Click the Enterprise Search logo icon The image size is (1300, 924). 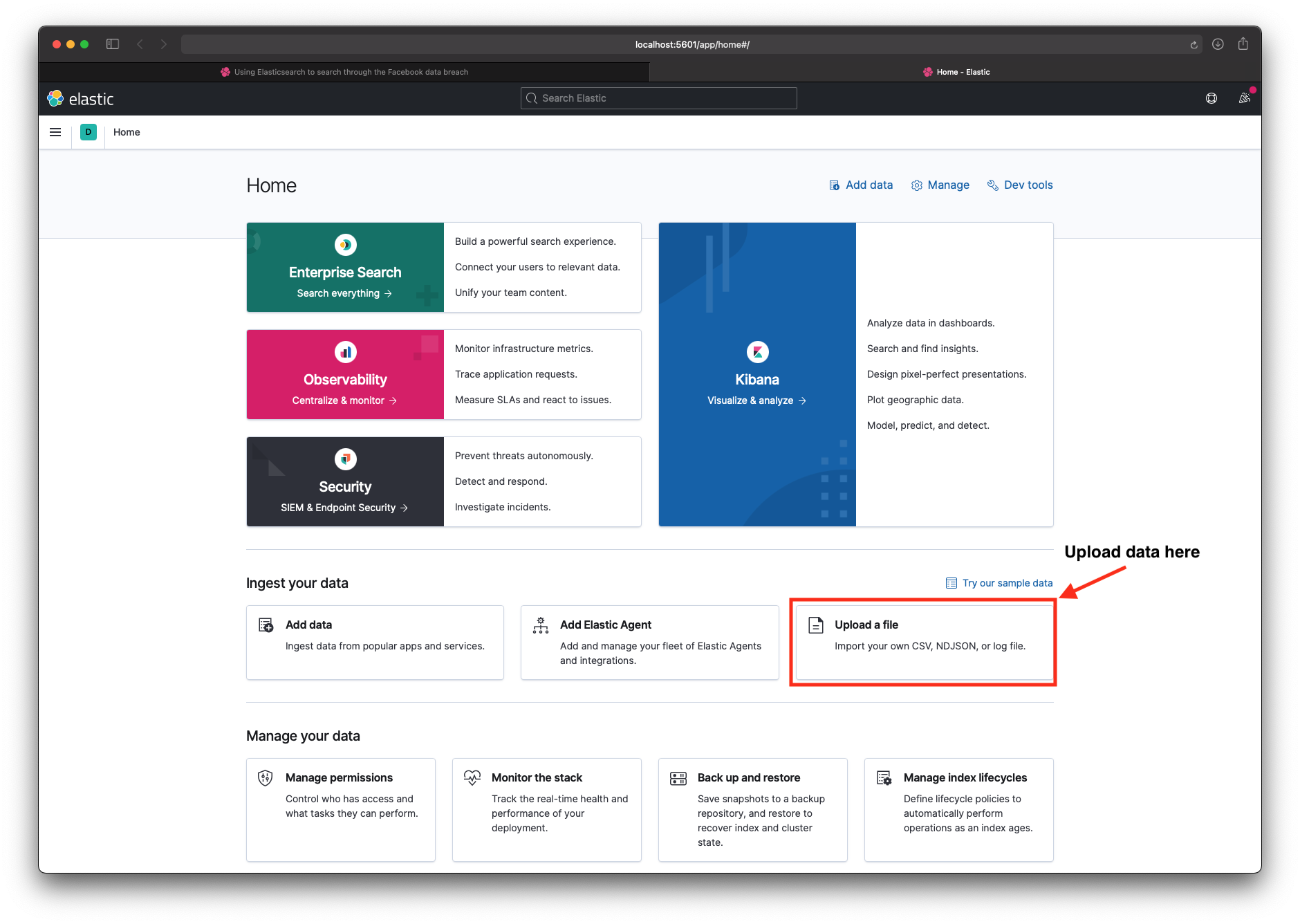[345, 245]
